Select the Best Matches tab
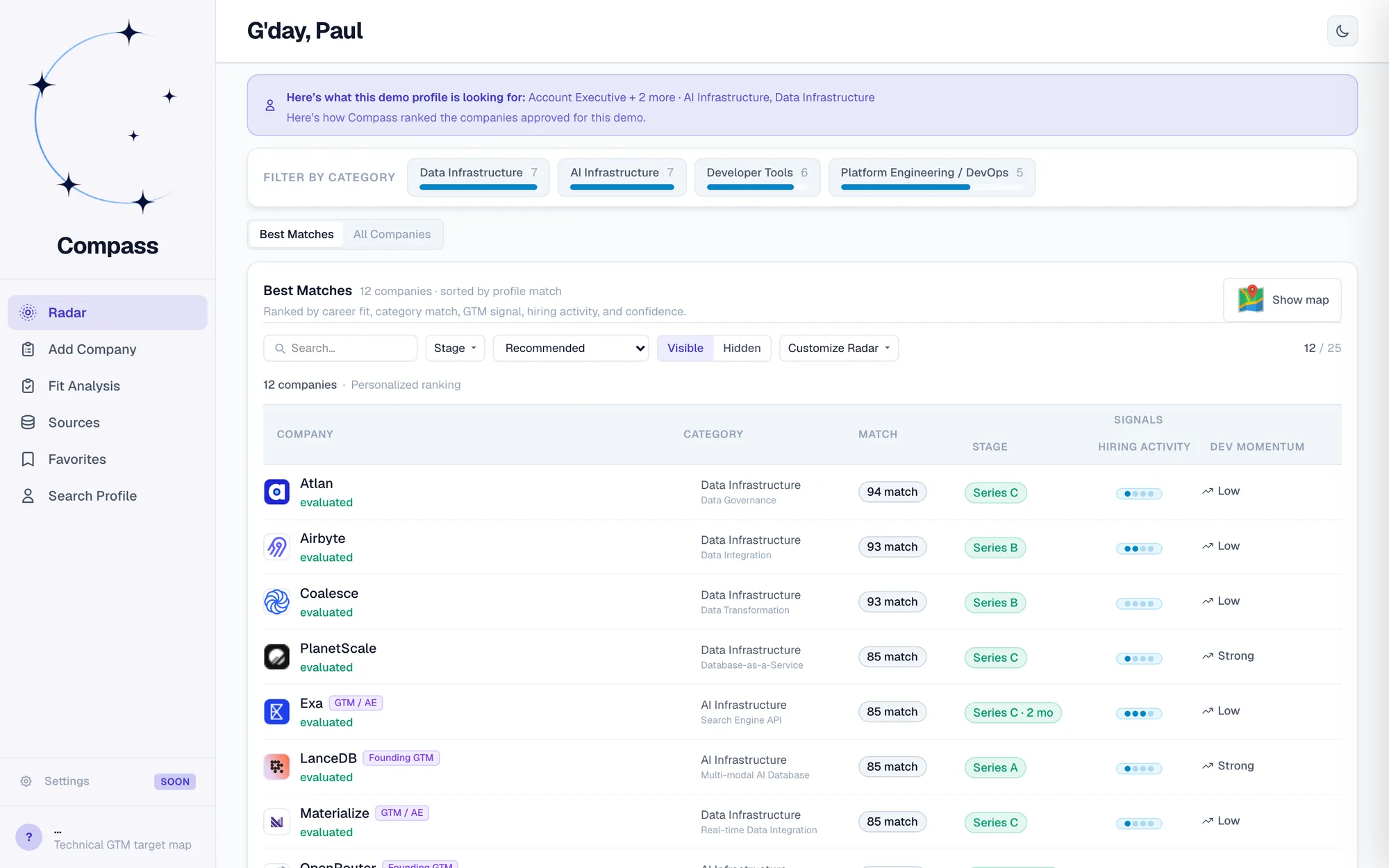This screenshot has width=1389, height=868. [297, 234]
